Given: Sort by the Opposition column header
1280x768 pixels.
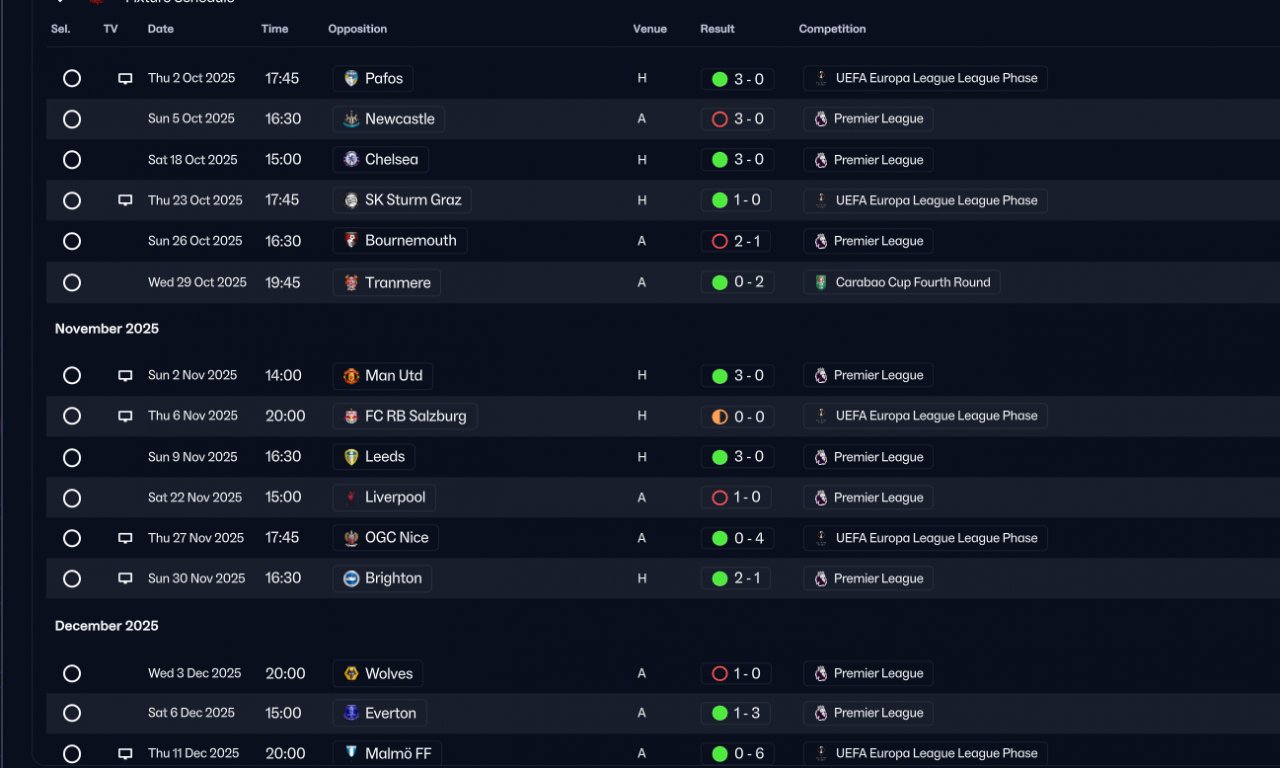Looking at the screenshot, I should pos(357,29).
